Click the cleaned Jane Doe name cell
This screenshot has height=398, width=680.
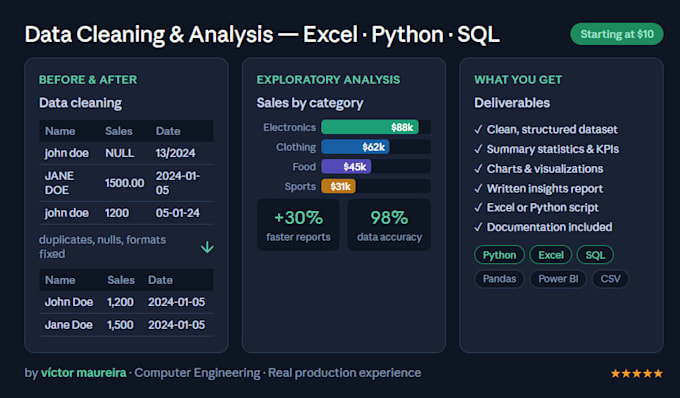(69, 325)
